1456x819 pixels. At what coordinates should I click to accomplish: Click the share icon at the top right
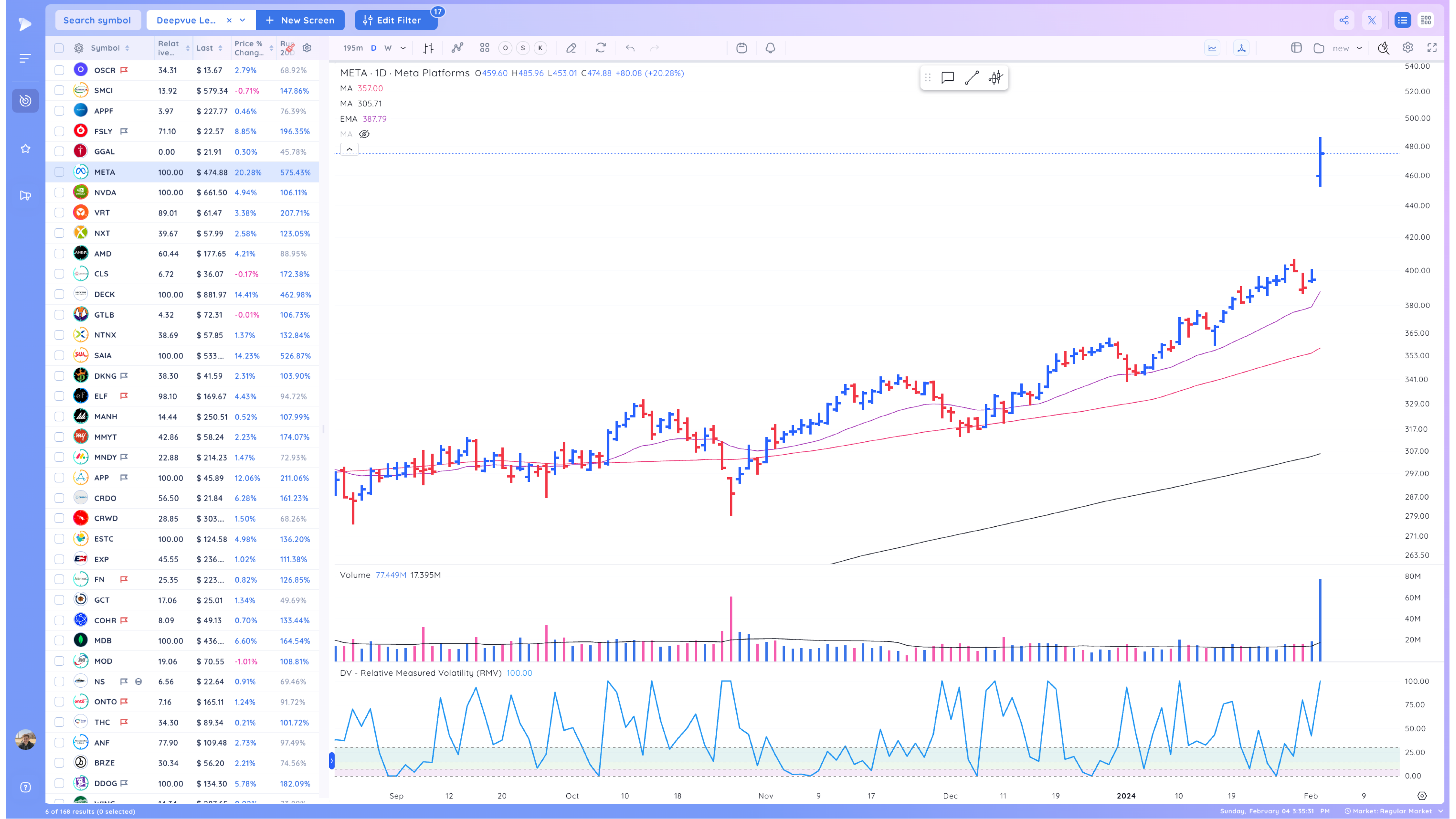click(1344, 20)
